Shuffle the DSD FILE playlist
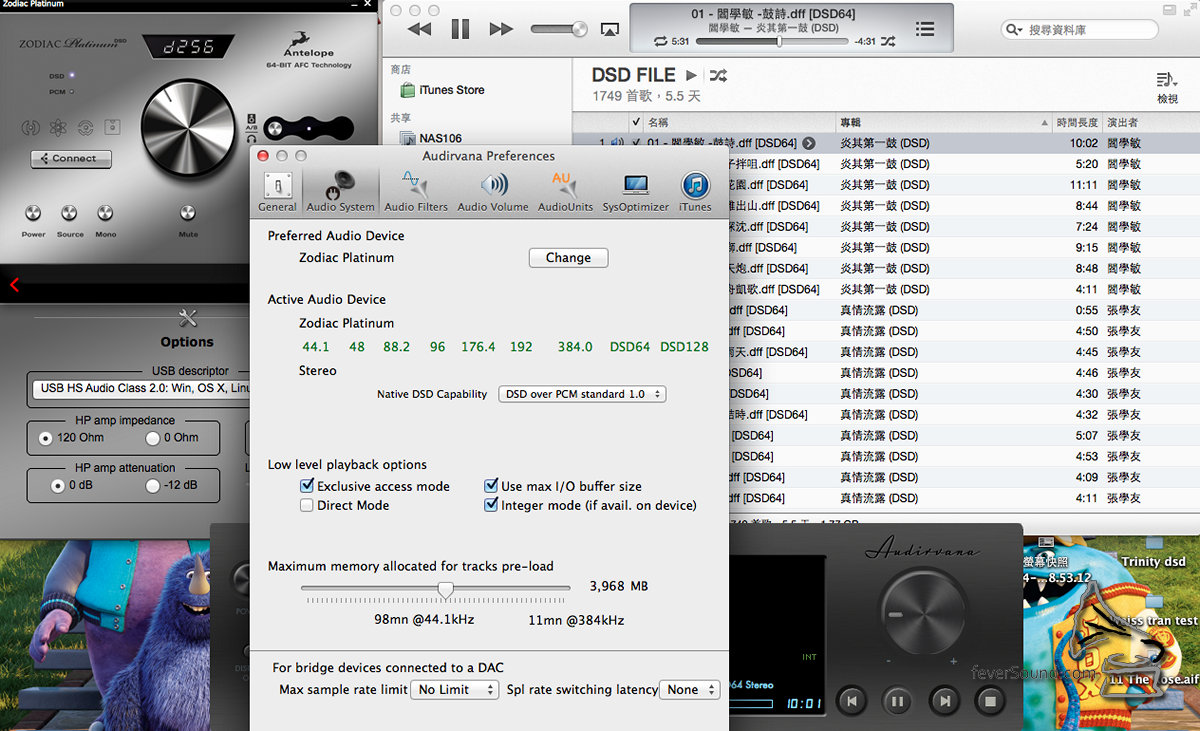The height and width of the screenshot is (731, 1200). pyautogui.click(x=718, y=75)
